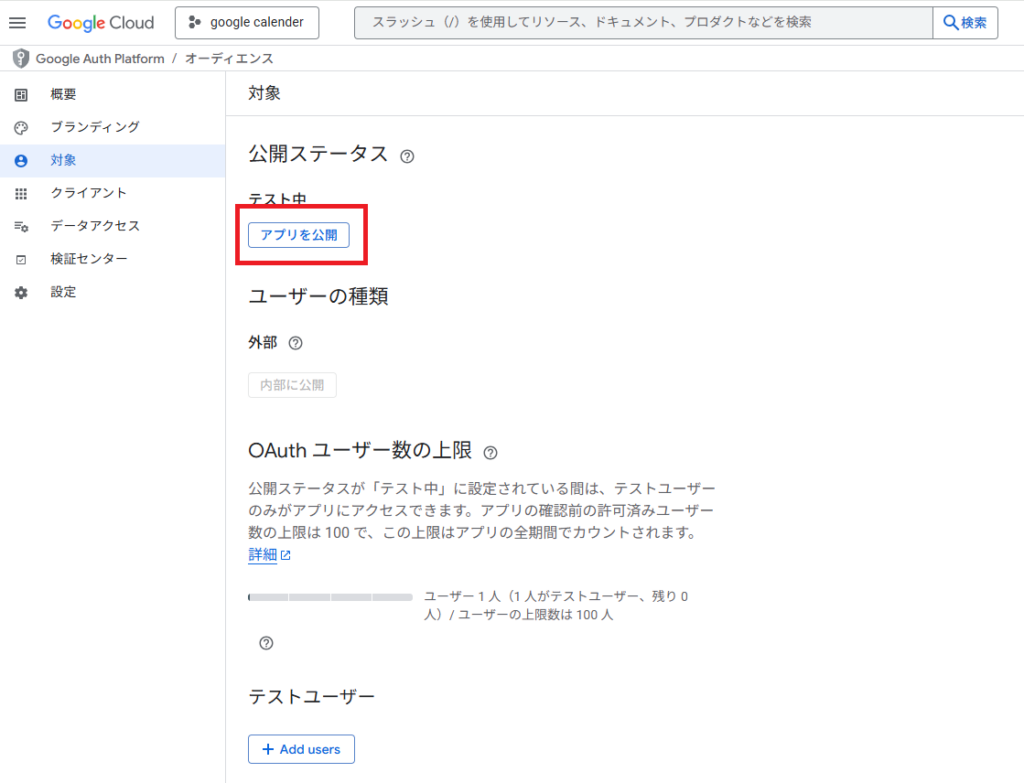Open the hamburger navigation menu

(17, 22)
